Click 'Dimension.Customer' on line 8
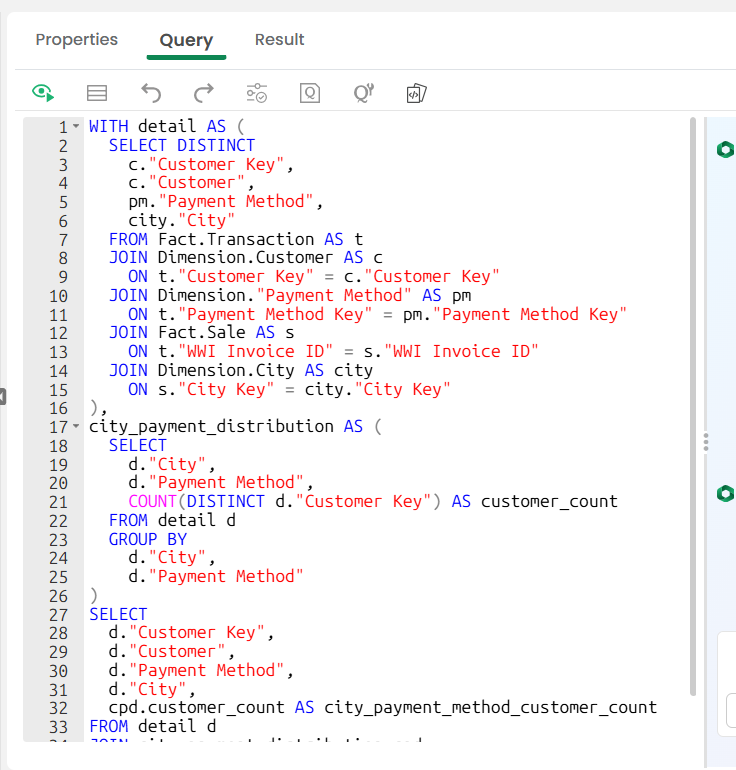The image size is (736, 770). 245,257
